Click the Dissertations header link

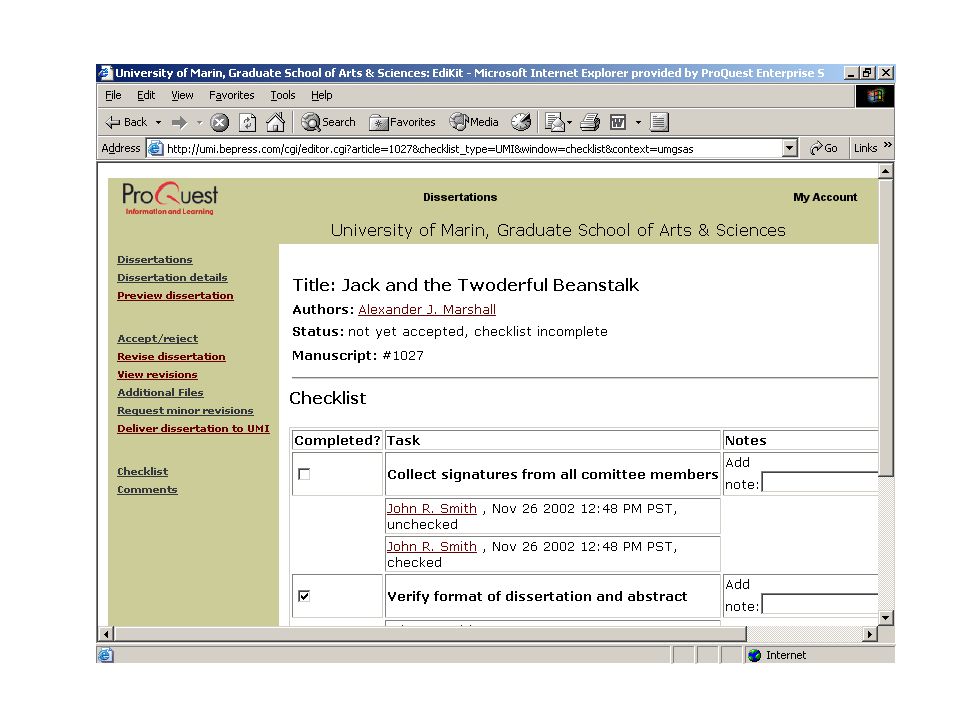(x=460, y=197)
